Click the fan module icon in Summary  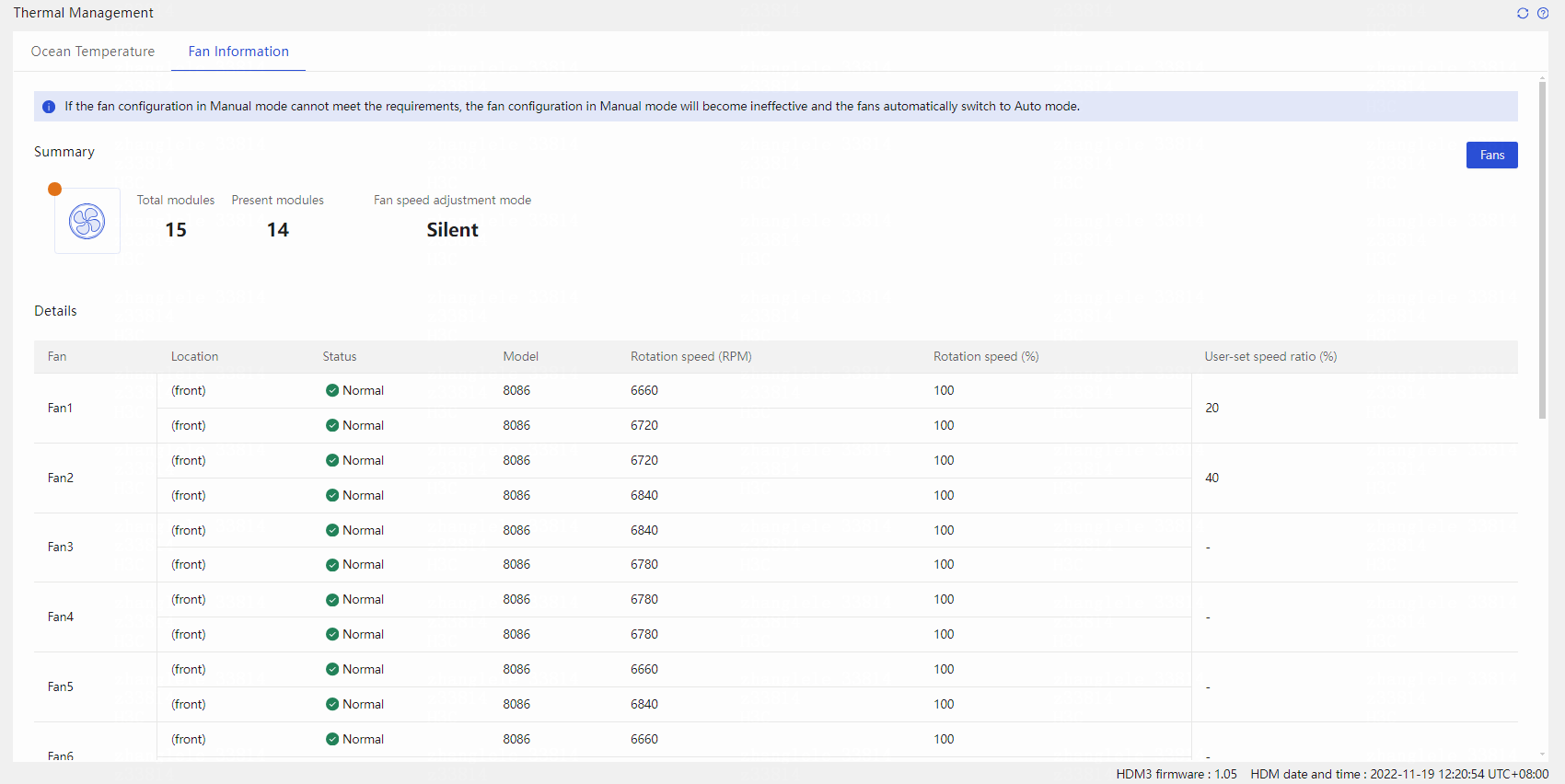[87, 221]
